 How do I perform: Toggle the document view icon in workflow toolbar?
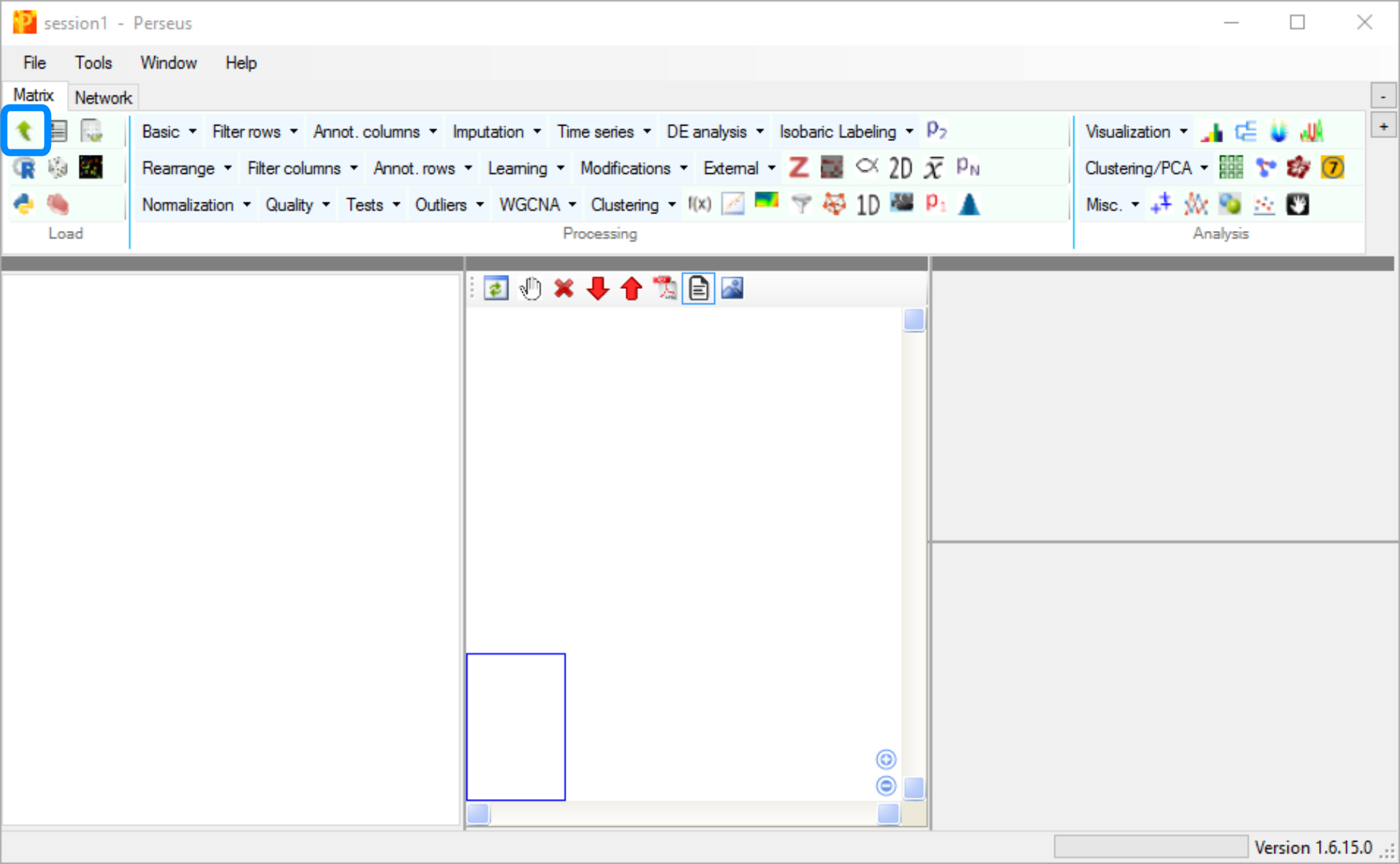(698, 288)
